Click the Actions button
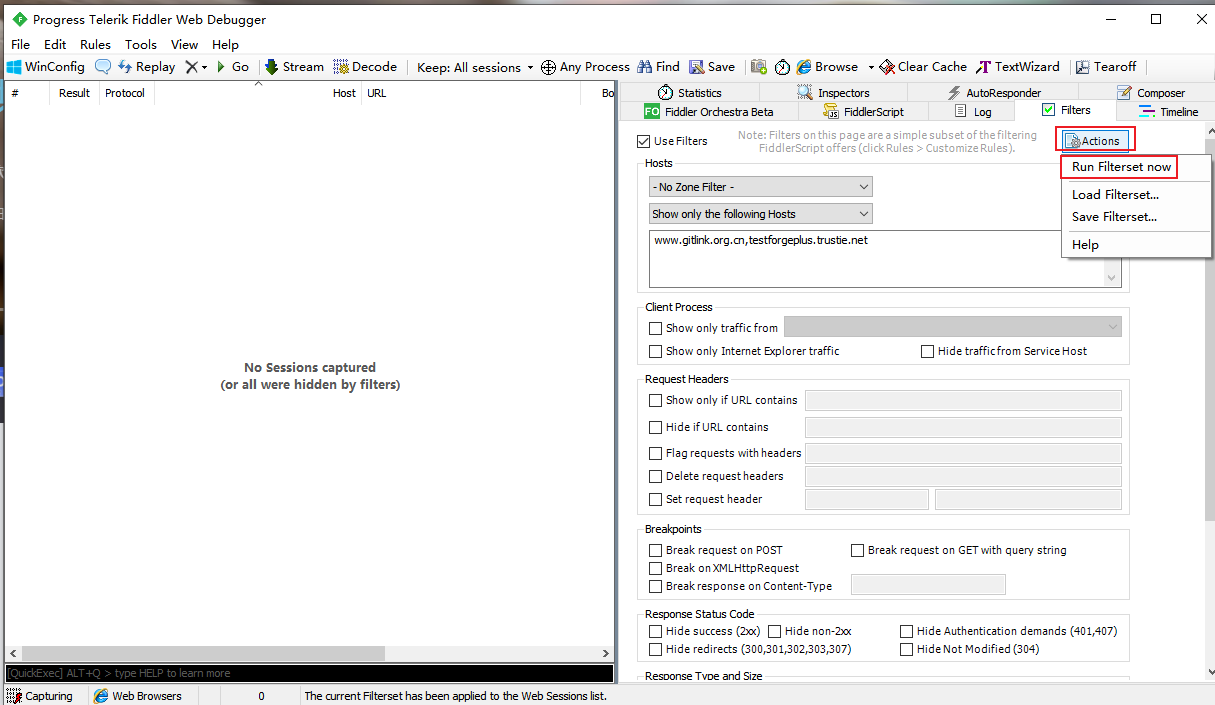This screenshot has width=1215, height=705. click(1095, 141)
